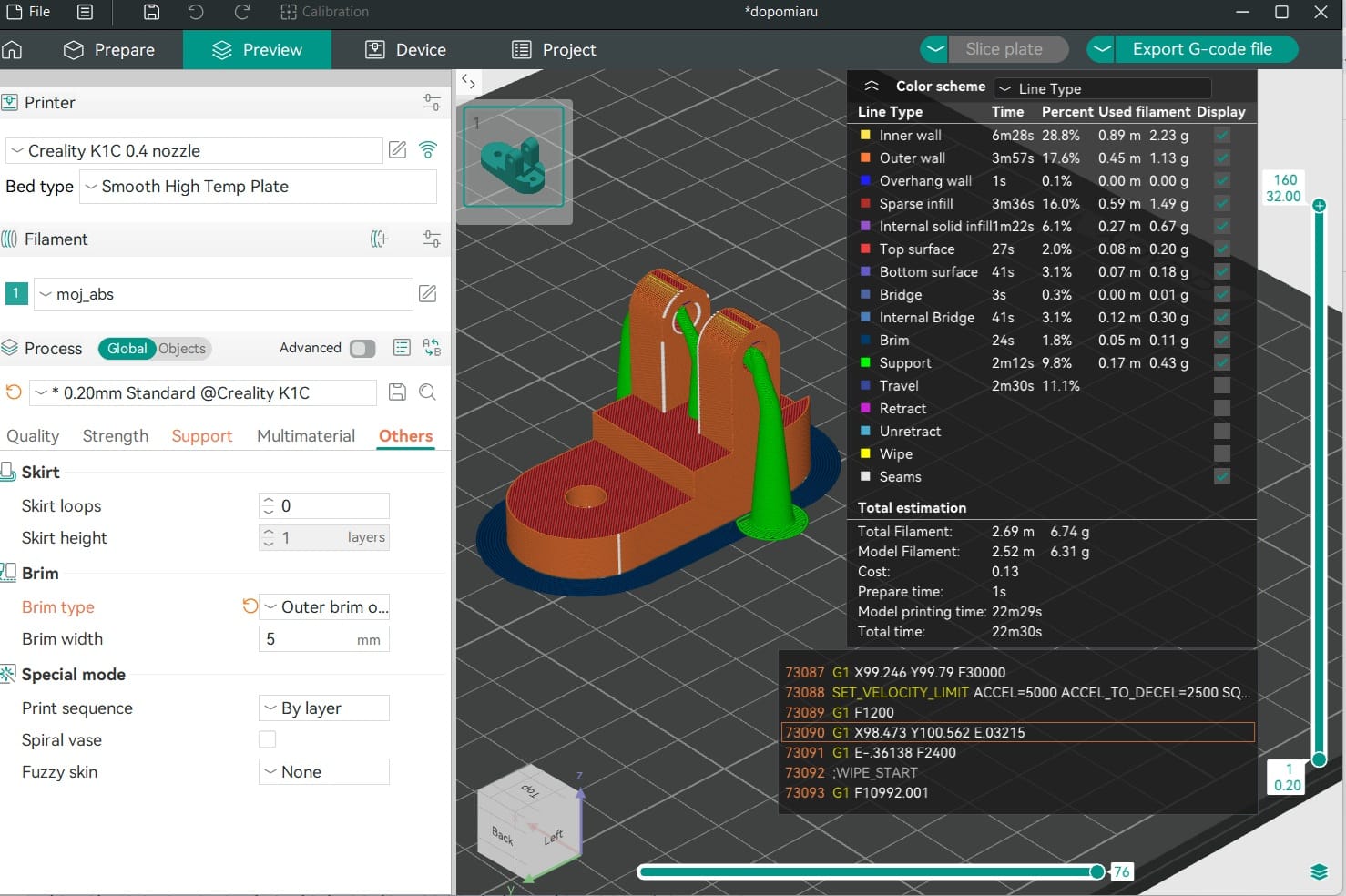Open the Color scheme Line Type dropdown
The height and width of the screenshot is (896, 1346).
(x=1103, y=88)
